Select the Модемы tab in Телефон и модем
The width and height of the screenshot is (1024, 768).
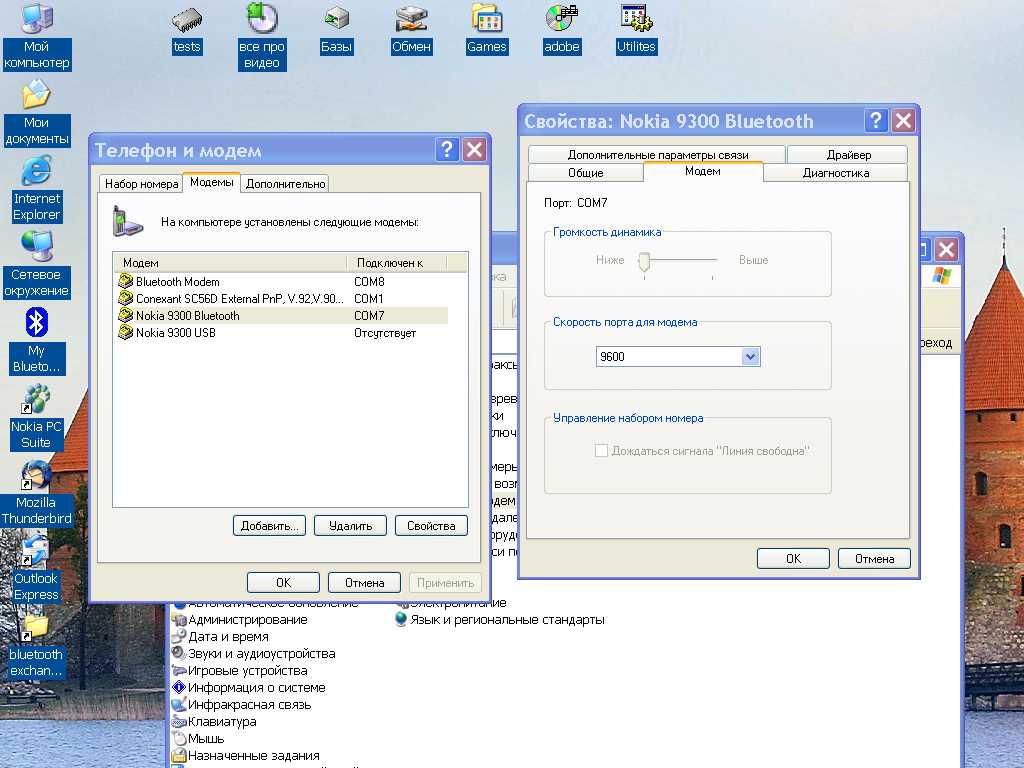tap(212, 182)
